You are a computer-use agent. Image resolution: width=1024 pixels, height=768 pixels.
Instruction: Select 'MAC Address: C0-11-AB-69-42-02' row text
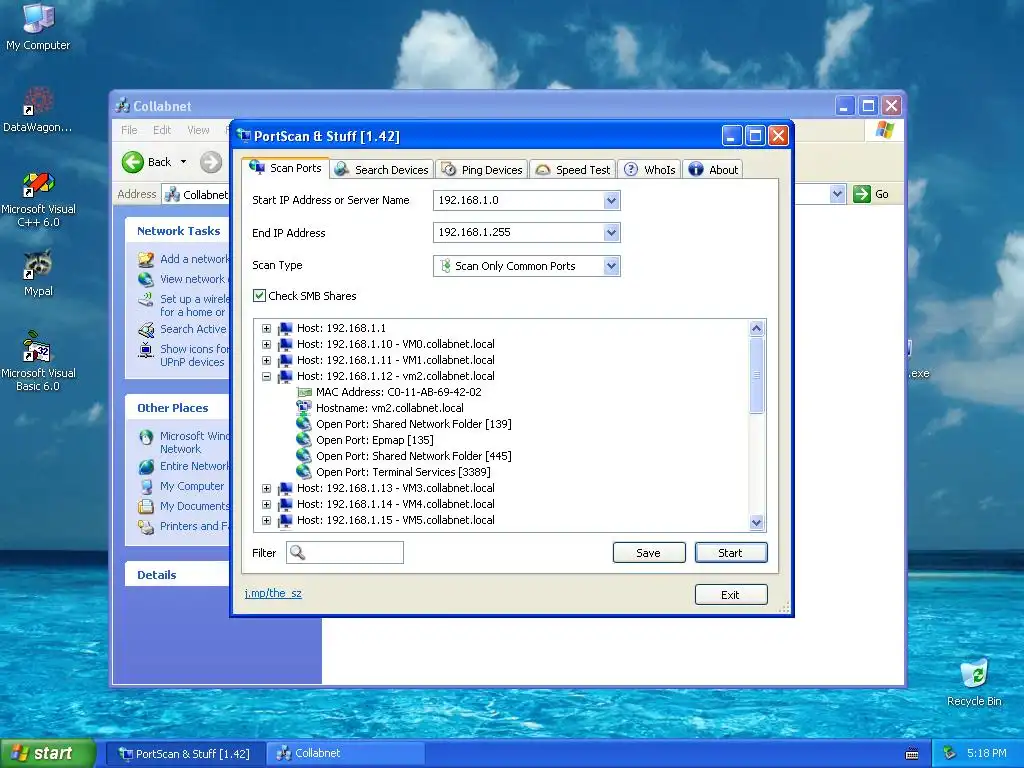398,392
